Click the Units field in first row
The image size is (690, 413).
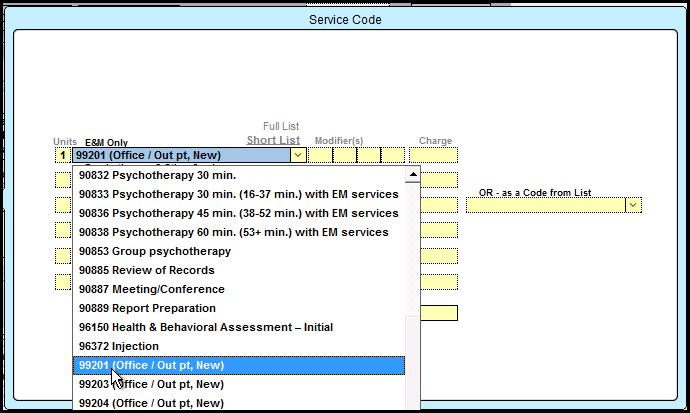62,155
